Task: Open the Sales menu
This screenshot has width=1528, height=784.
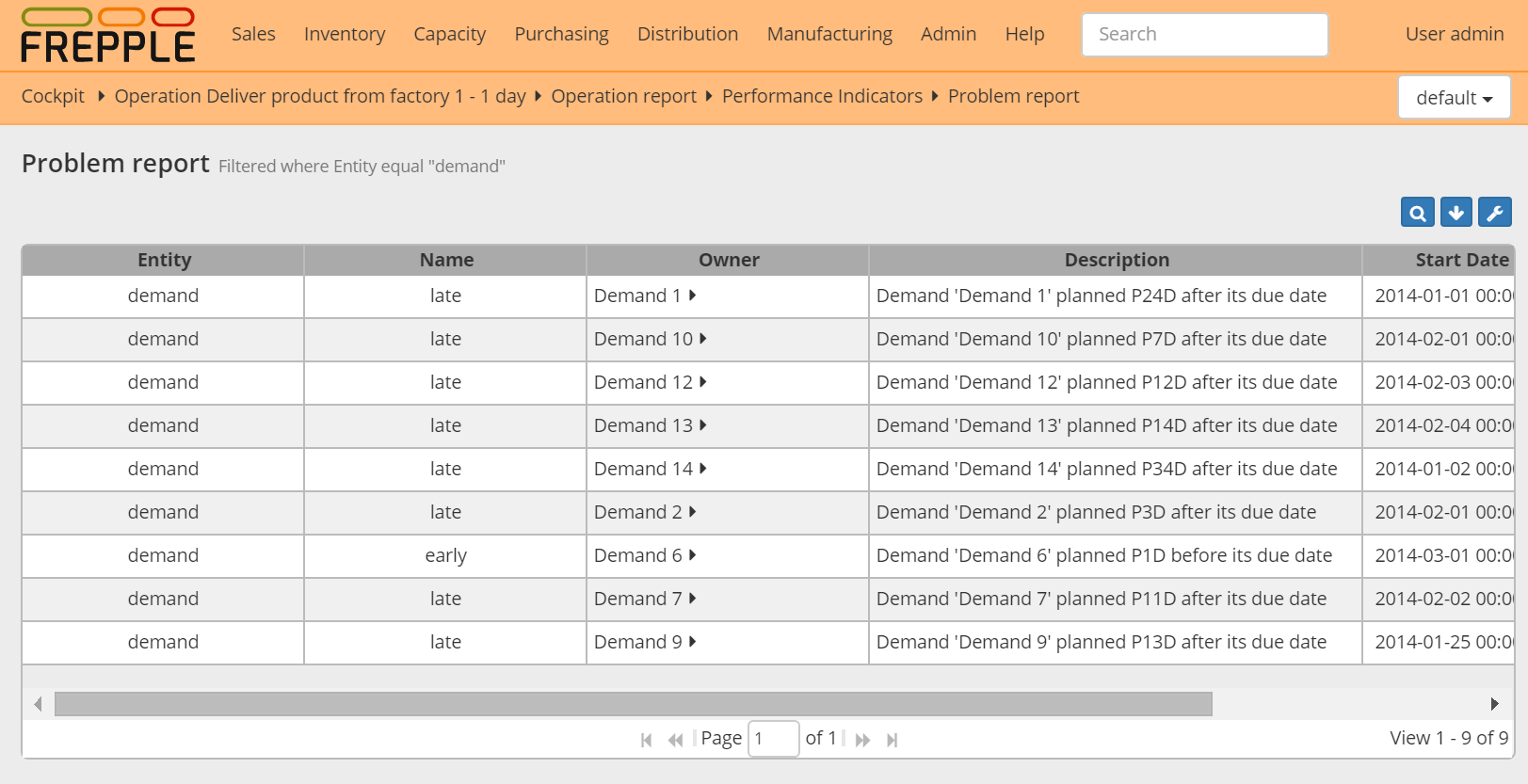Action: (253, 35)
